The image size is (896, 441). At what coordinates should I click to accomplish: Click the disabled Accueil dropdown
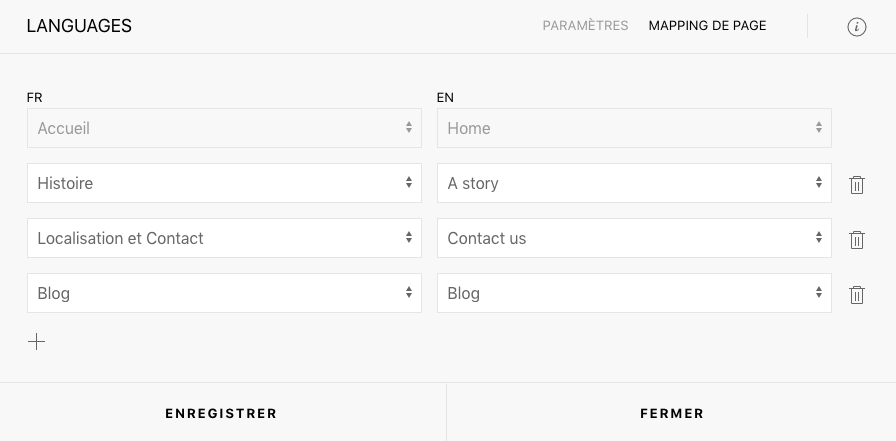tap(224, 128)
